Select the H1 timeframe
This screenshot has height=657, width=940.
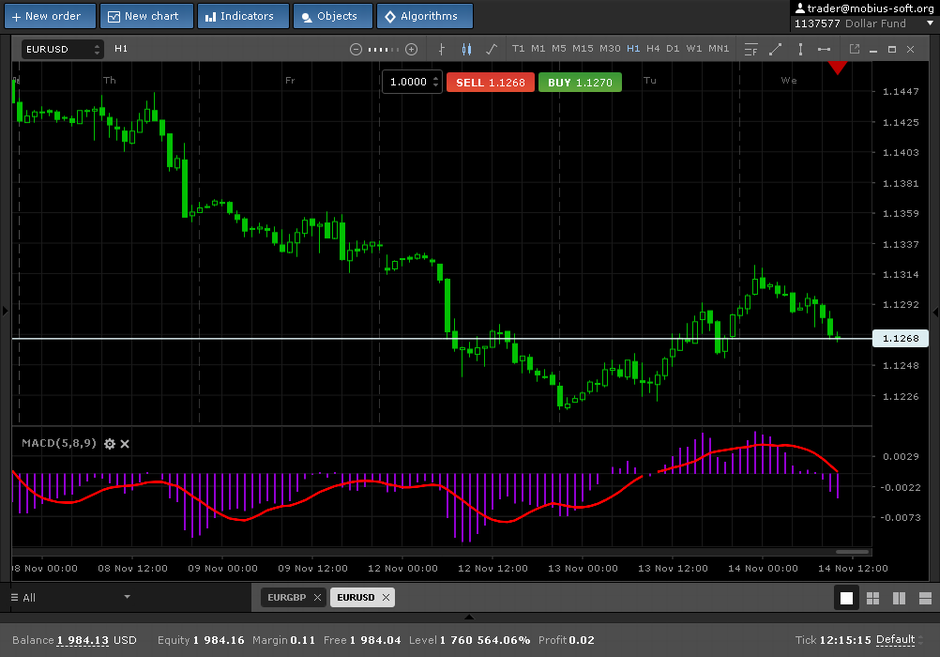[x=633, y=49]
